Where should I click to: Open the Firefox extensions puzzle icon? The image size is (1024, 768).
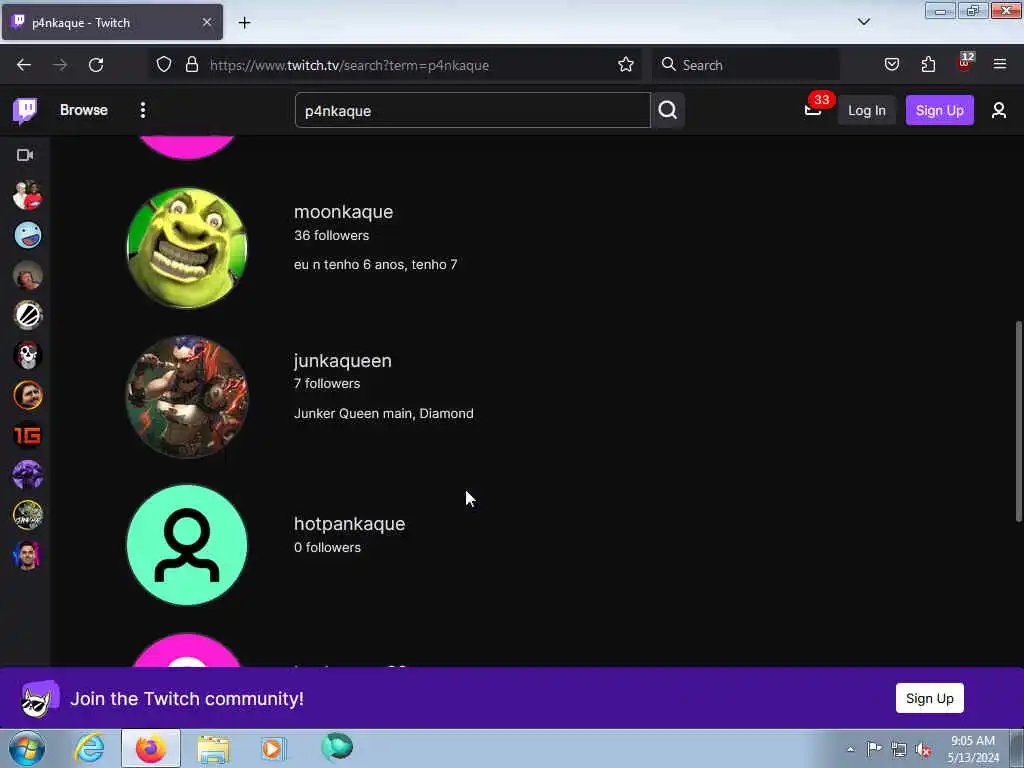pyautogui.click(x=928, y=65)
